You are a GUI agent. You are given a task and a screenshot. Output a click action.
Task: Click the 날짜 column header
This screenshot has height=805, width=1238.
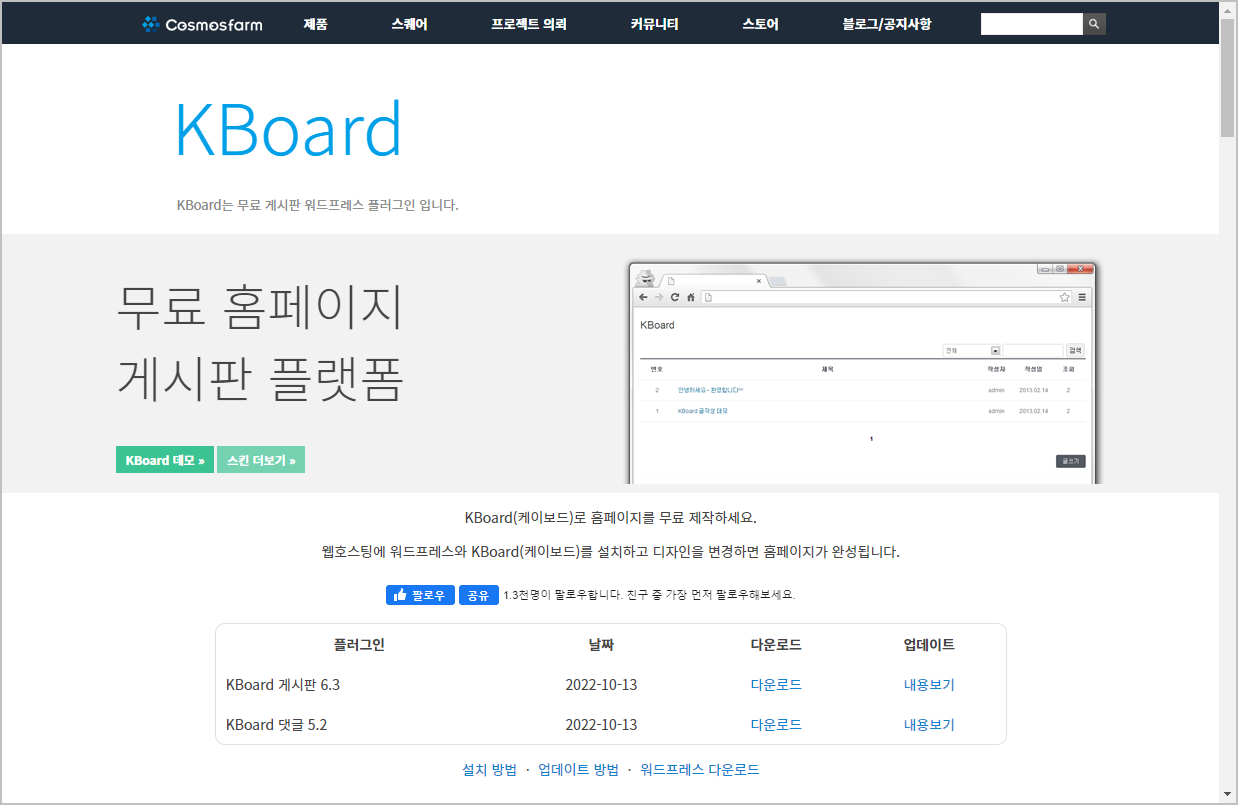601,645
